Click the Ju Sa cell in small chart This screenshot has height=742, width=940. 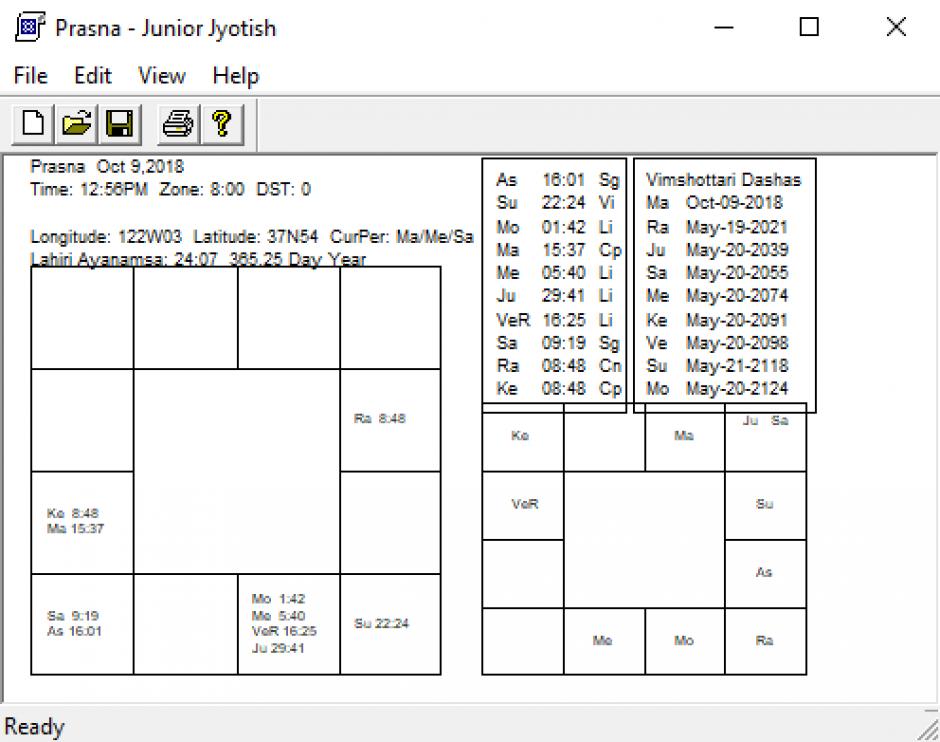click(x=765, y=437)
